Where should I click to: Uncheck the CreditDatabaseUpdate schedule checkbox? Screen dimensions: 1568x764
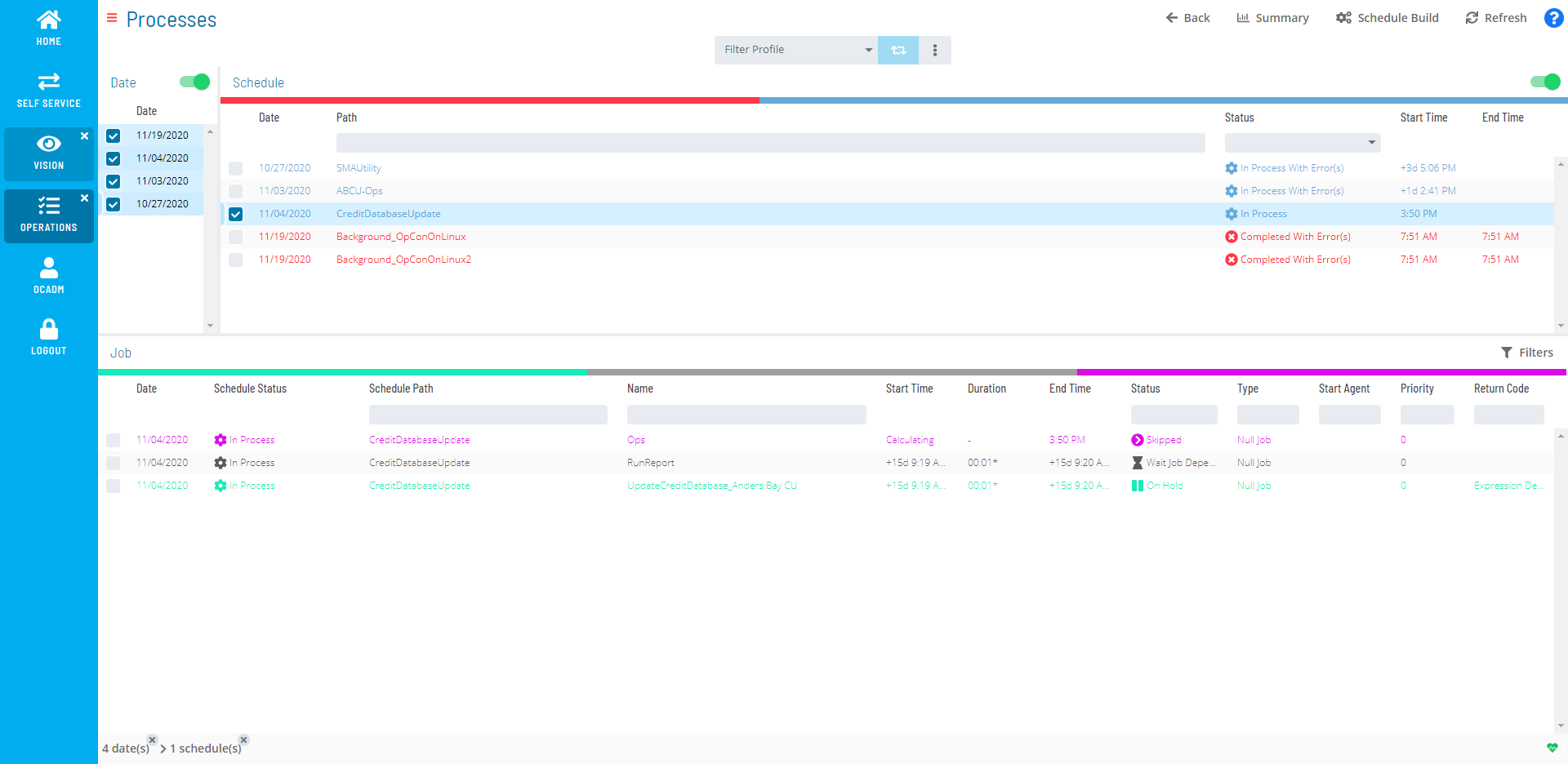point(236,215)
